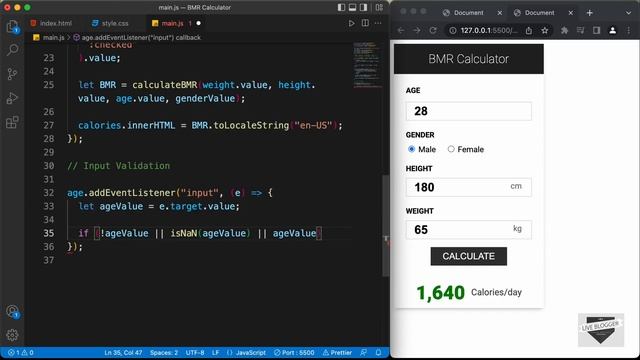
Task: Open the browser Extensions puzzle icon
Action: tap(564, 31)
